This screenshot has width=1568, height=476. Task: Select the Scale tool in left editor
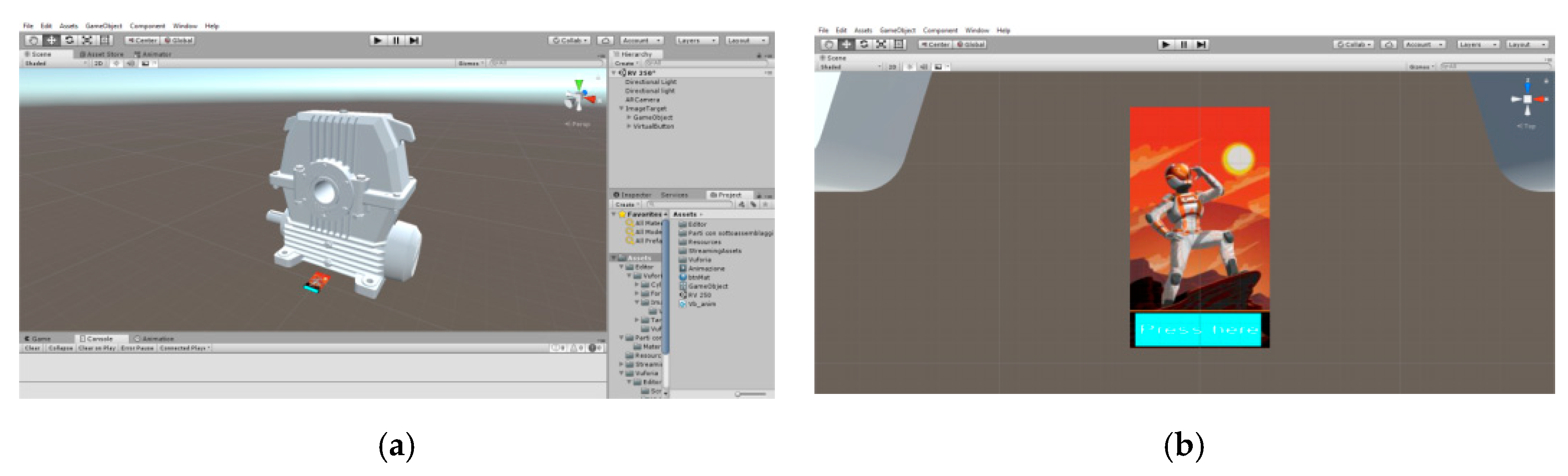87,40
